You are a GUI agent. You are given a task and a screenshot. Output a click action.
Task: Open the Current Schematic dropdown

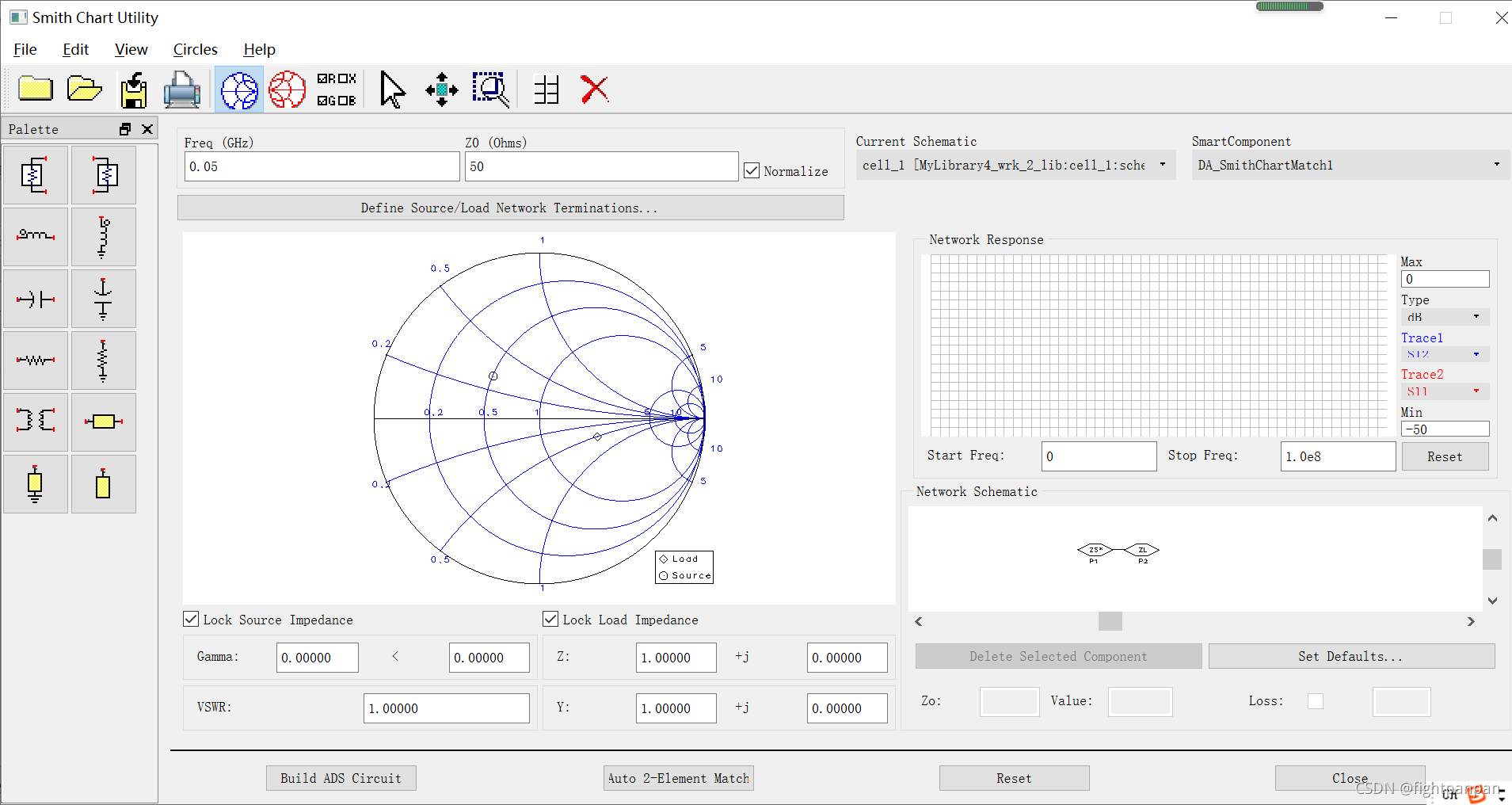coord(1015,165)
